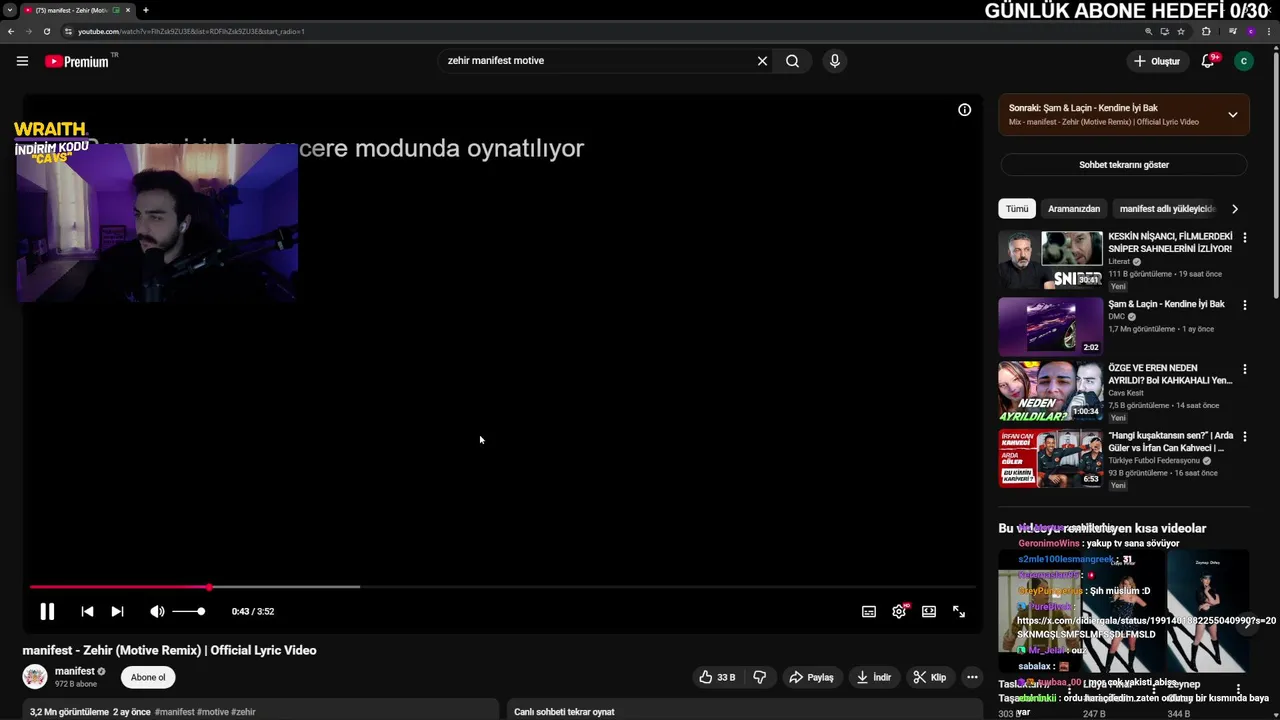Create a clip with Klip button
The image size is (1280, 720).
pyautogui.click(x=929, y=678)
